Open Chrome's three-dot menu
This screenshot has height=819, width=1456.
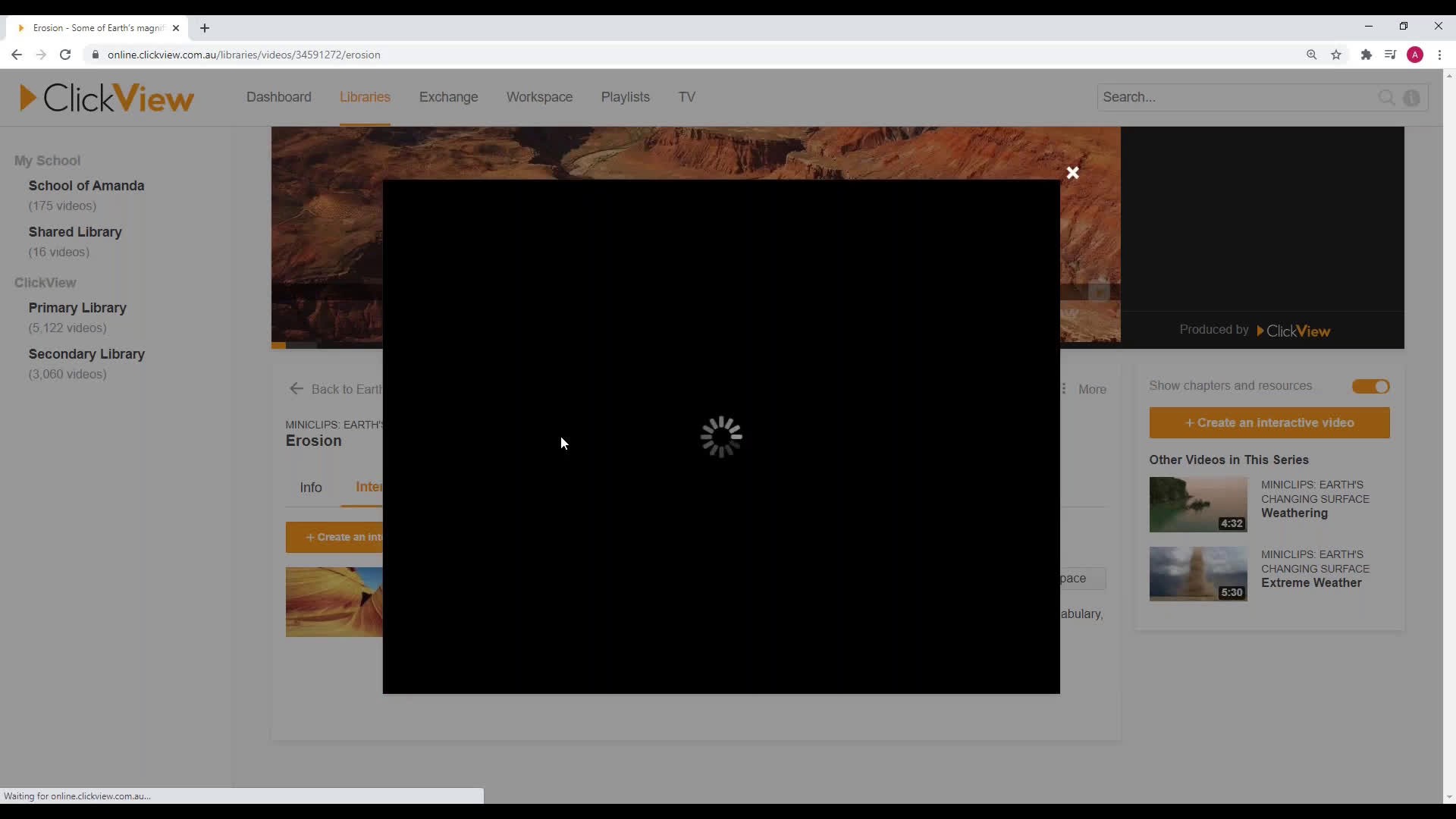pos(1439,55)
